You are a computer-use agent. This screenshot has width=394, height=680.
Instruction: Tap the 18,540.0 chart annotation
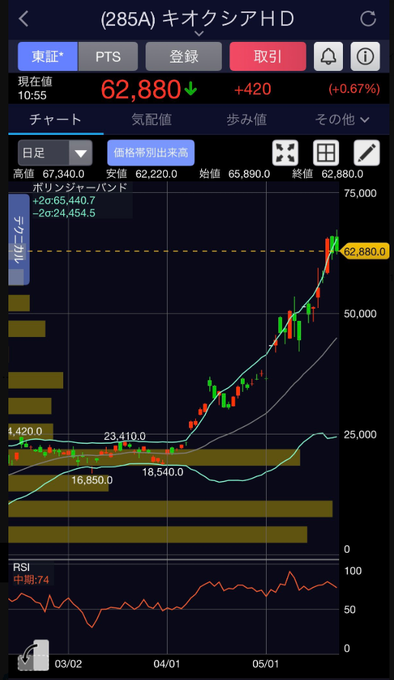click(x=163, y=472)
